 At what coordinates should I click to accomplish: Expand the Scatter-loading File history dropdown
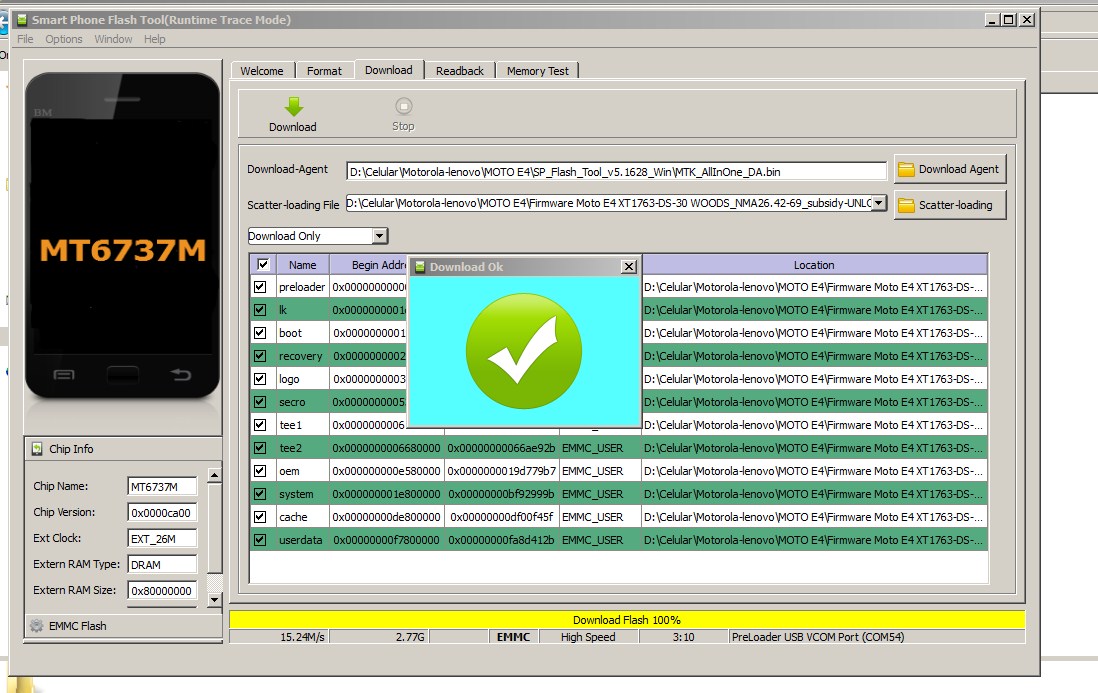click(879, 203)
